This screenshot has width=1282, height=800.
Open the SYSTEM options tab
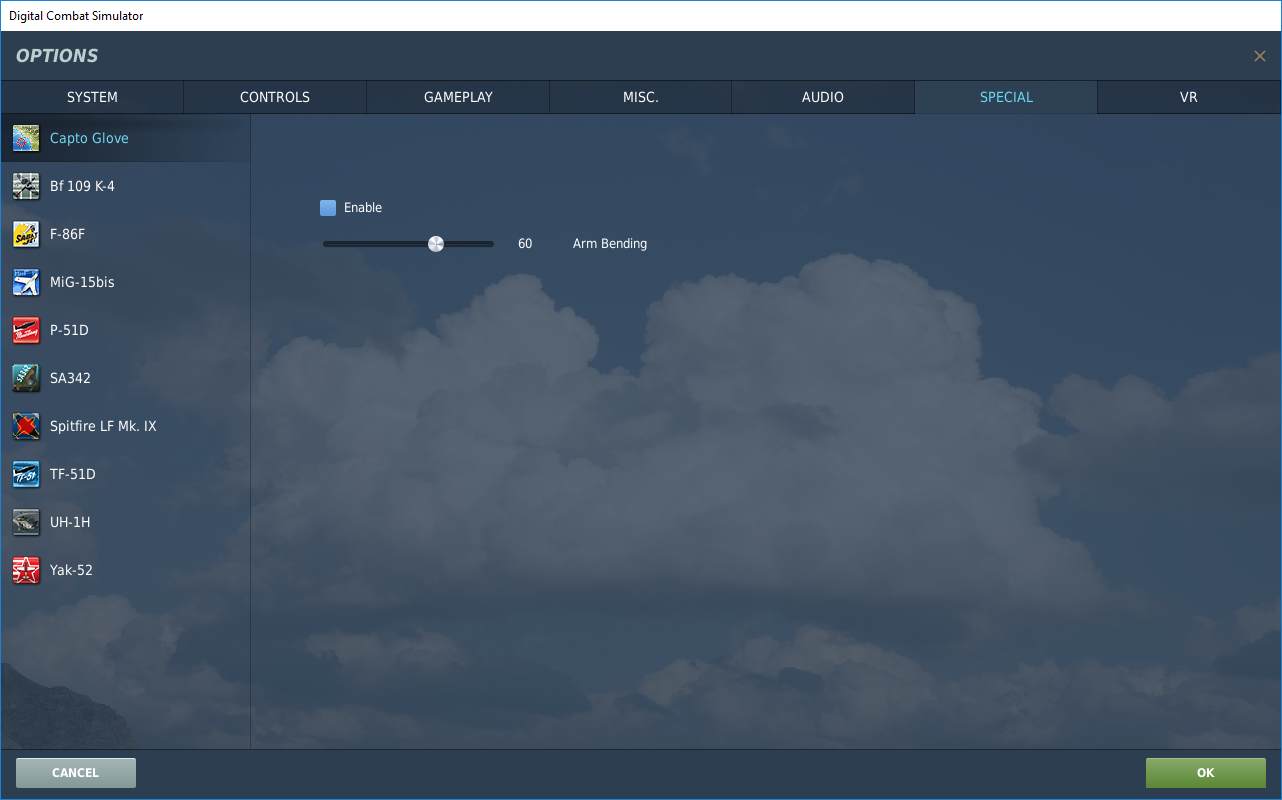pos(92,97)
